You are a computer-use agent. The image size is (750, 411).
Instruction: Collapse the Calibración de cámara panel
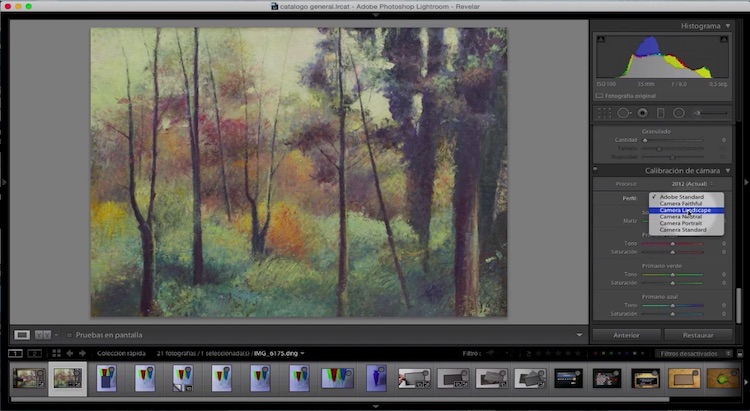[728, 170]
